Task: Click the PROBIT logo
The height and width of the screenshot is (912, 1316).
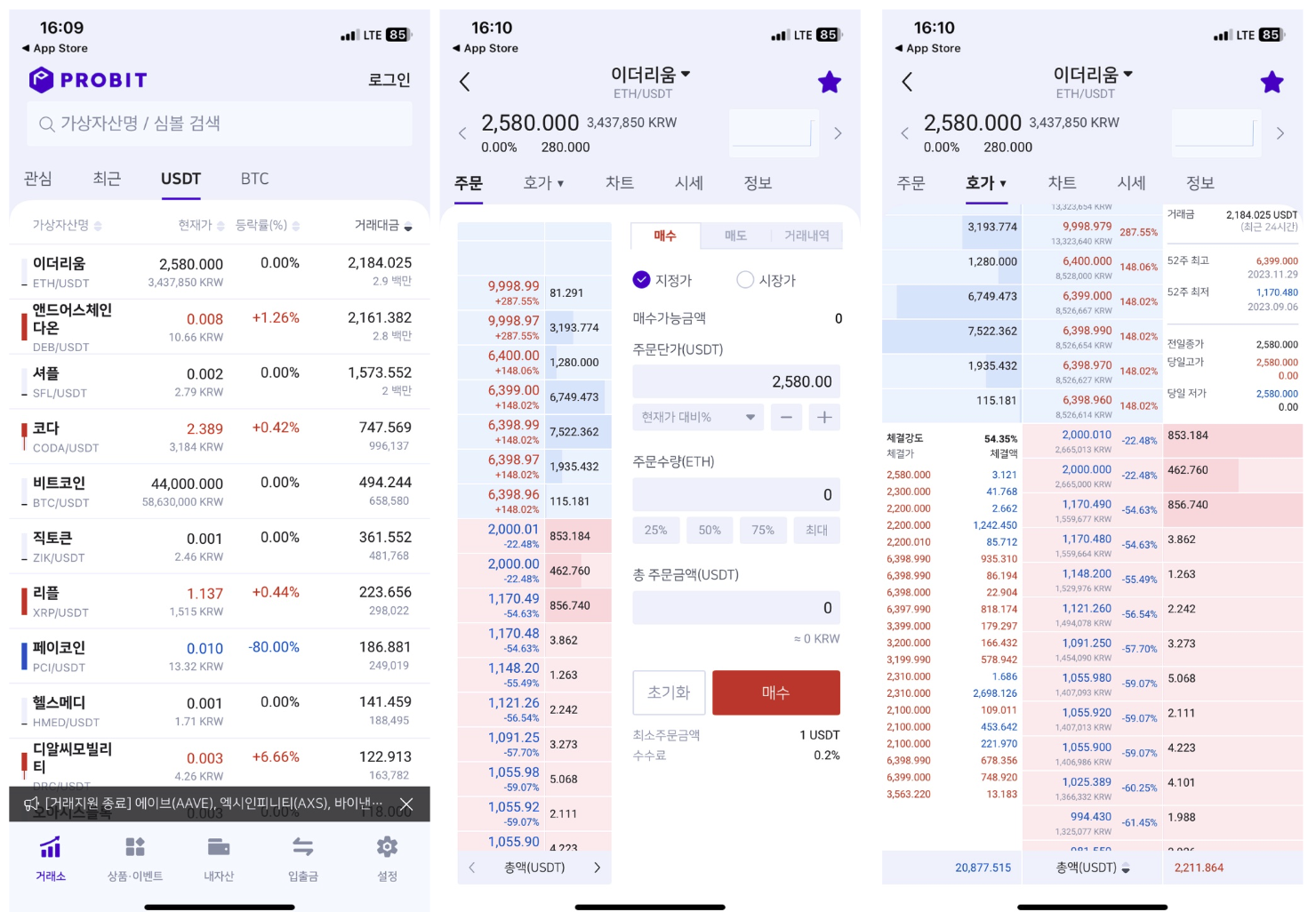Action: click(x=88, y=80)
